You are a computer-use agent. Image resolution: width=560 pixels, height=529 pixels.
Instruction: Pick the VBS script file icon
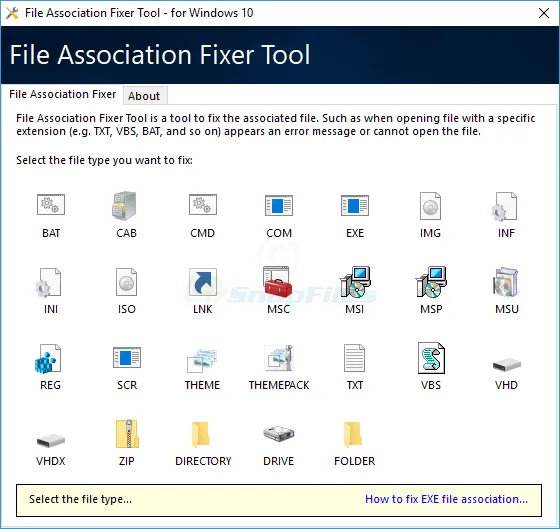[x=431, y=358]
